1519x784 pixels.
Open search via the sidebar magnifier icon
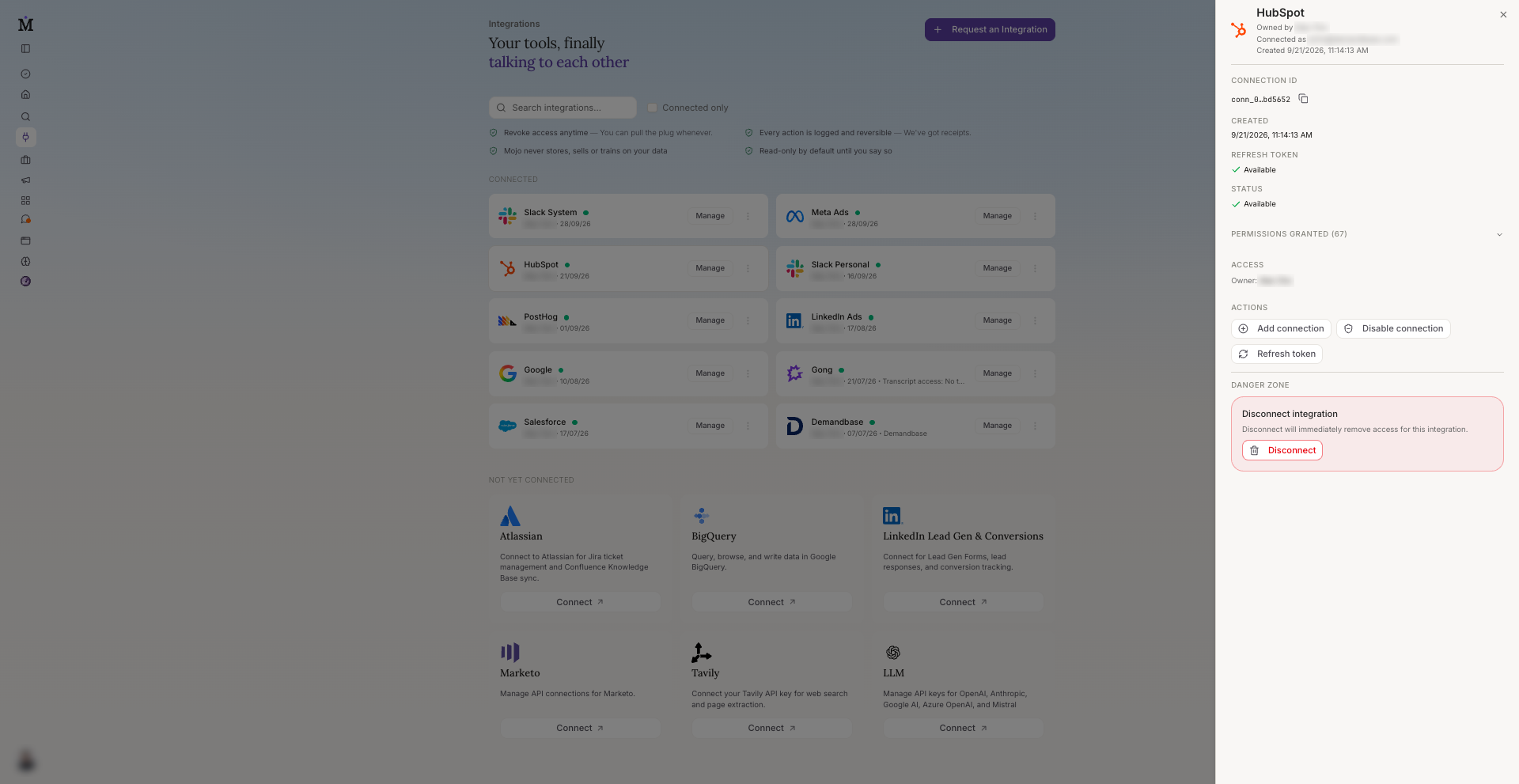point(25,116)
